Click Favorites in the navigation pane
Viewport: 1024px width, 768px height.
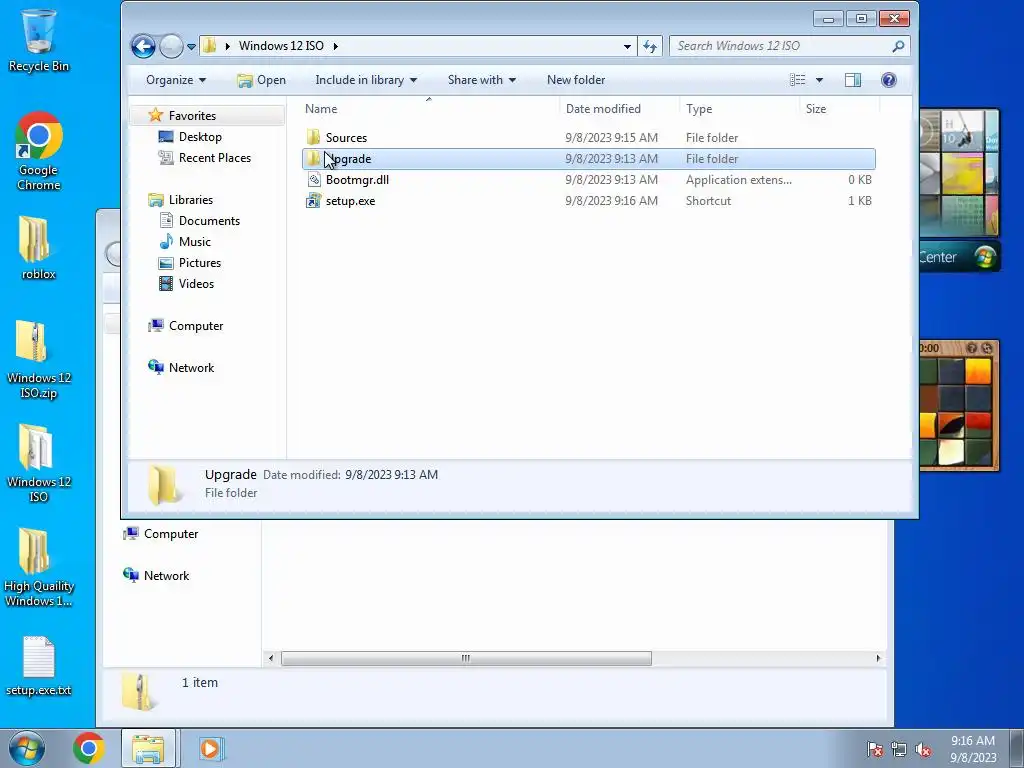click(192, 116)
